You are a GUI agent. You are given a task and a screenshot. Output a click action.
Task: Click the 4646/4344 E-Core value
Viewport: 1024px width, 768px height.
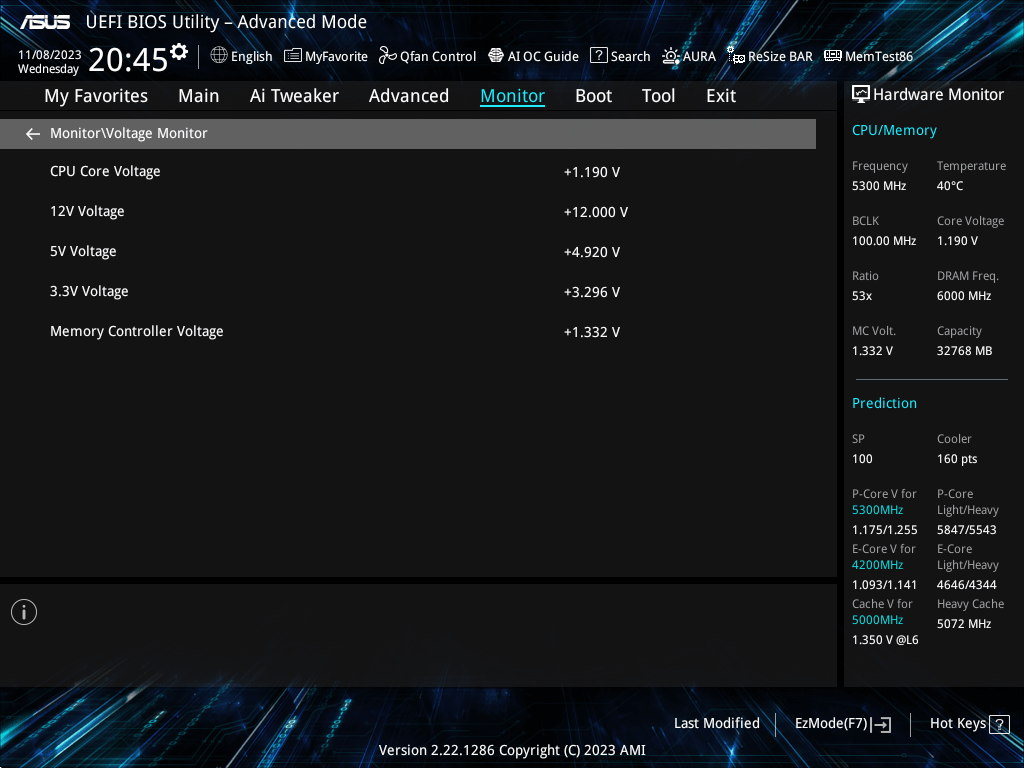tap(967, 584)
